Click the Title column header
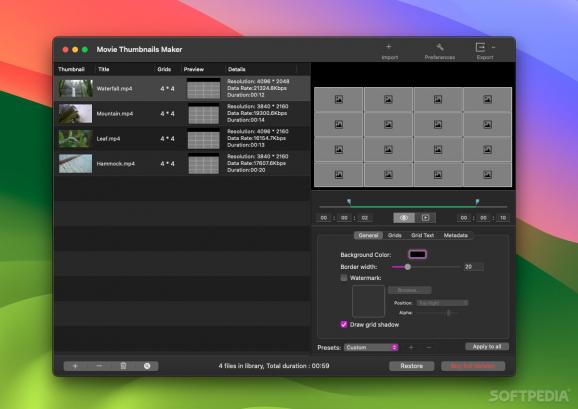 tap(104, 69)
